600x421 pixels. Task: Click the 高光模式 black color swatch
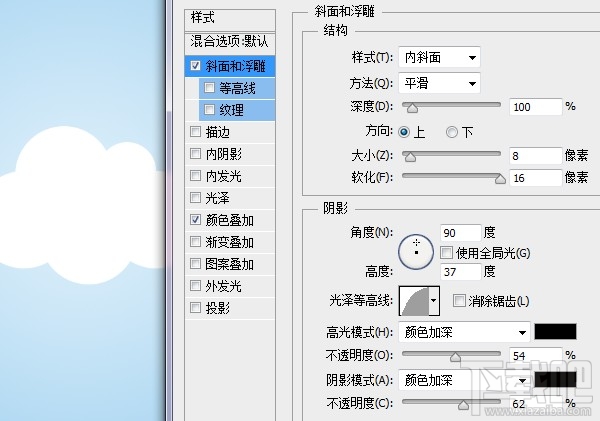[x=555, y=331]
